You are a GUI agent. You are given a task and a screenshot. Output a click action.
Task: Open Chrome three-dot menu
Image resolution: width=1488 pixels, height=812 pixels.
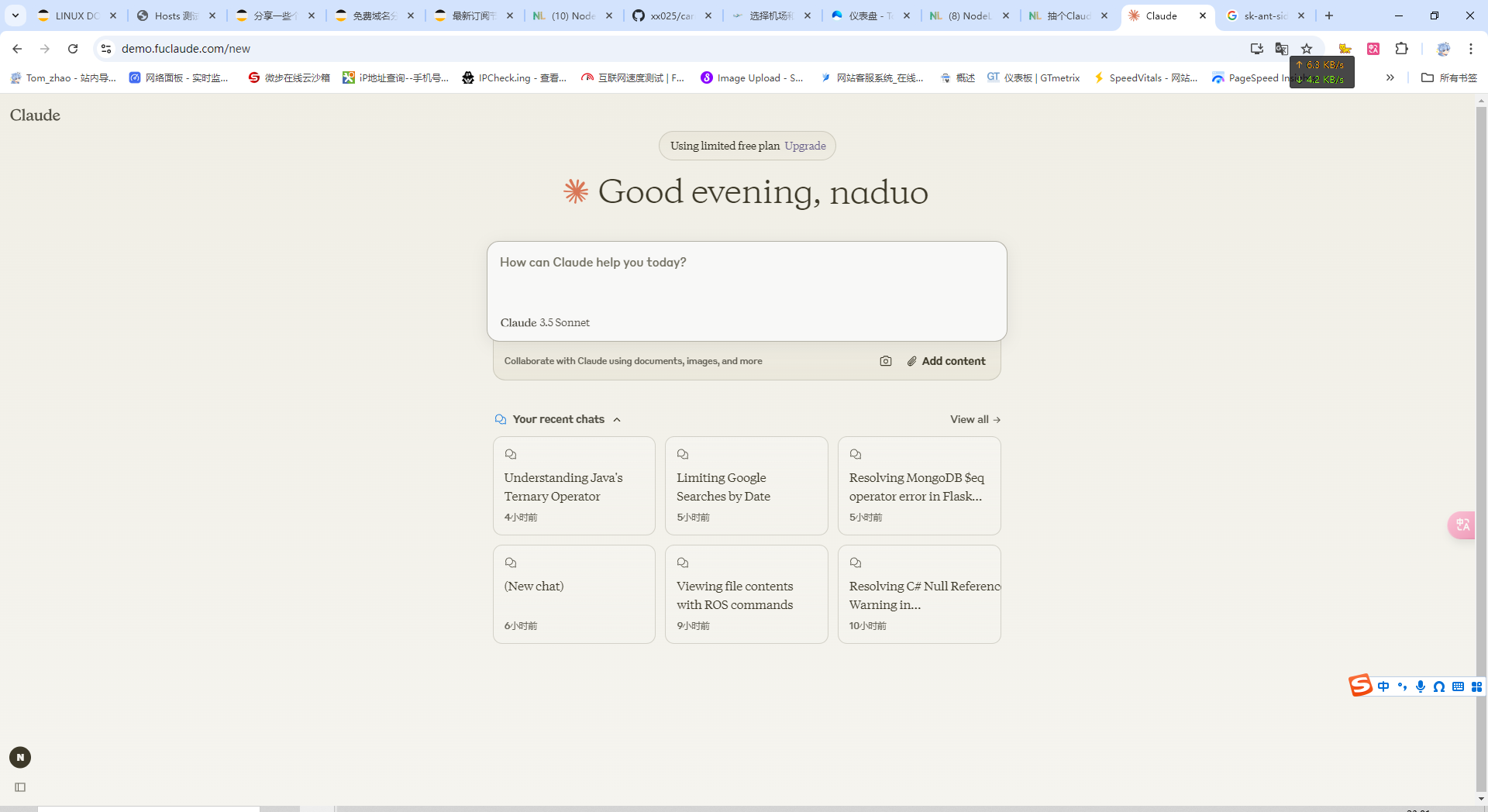click(x=1471, y=49)
